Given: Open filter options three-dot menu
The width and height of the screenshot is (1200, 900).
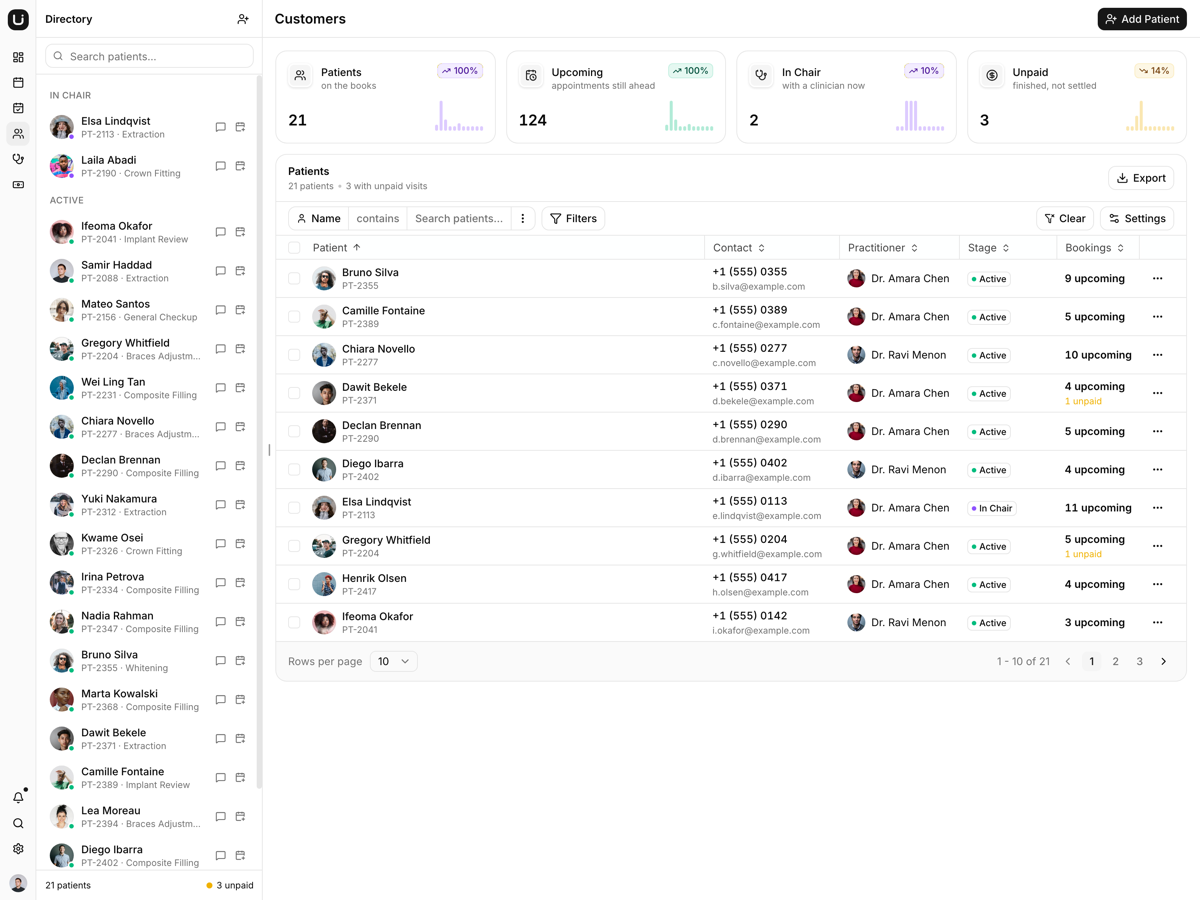Looking at the screenshot, I should pos(523,218).
